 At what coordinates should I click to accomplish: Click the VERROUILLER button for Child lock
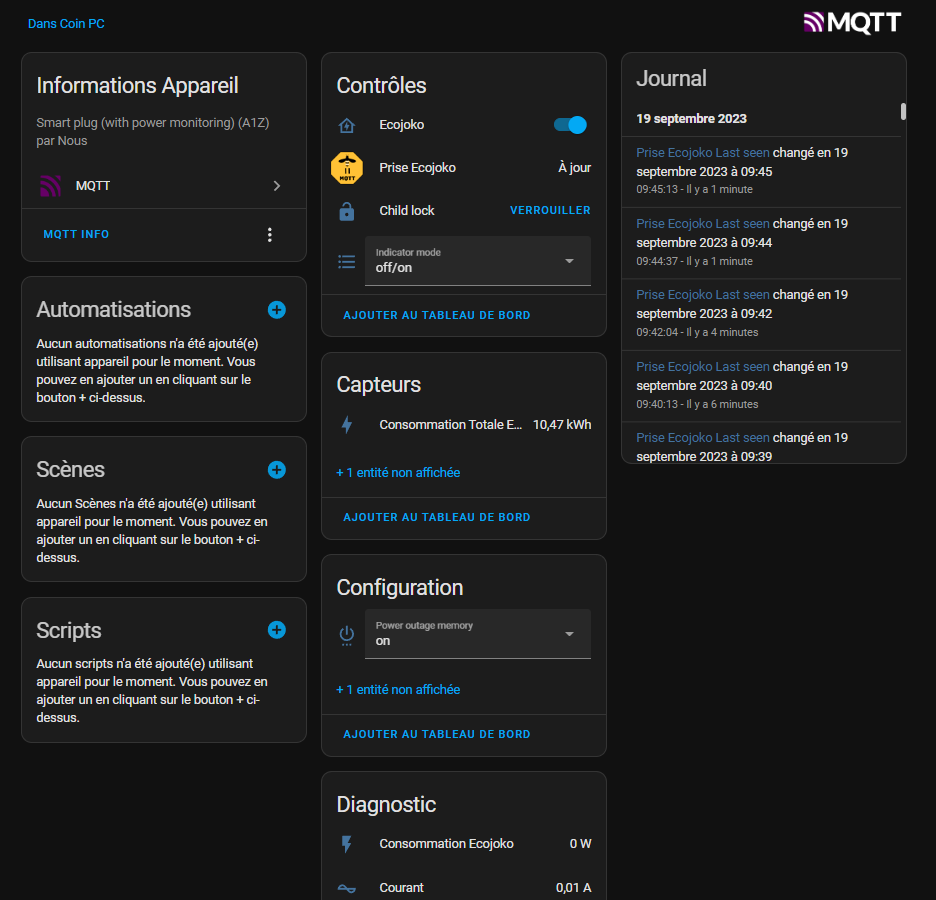click(x=550, y=210)
